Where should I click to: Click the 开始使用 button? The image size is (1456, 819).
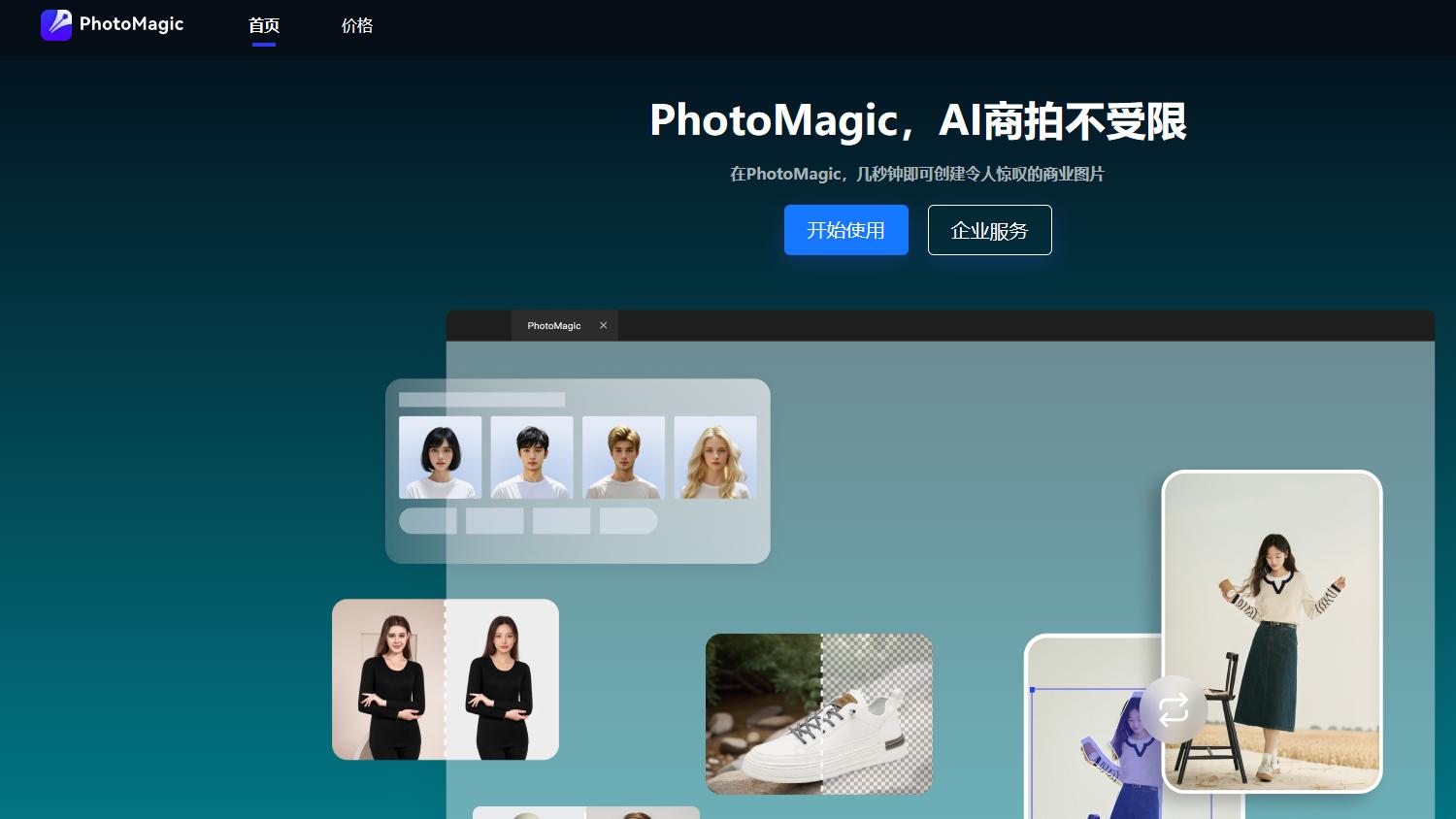pos(845,230)
